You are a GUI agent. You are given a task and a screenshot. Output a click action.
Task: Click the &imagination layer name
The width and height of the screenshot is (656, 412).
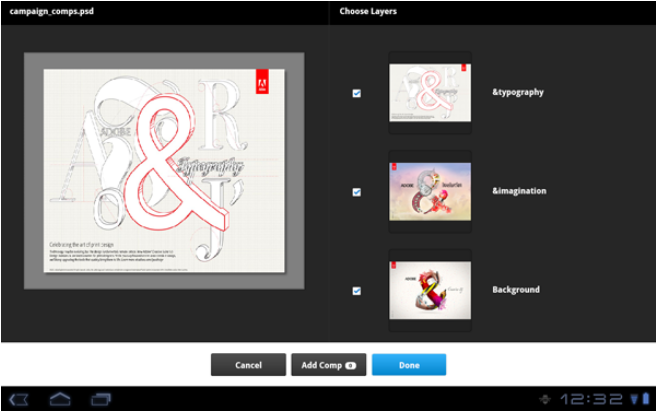(x=519, y=191)
